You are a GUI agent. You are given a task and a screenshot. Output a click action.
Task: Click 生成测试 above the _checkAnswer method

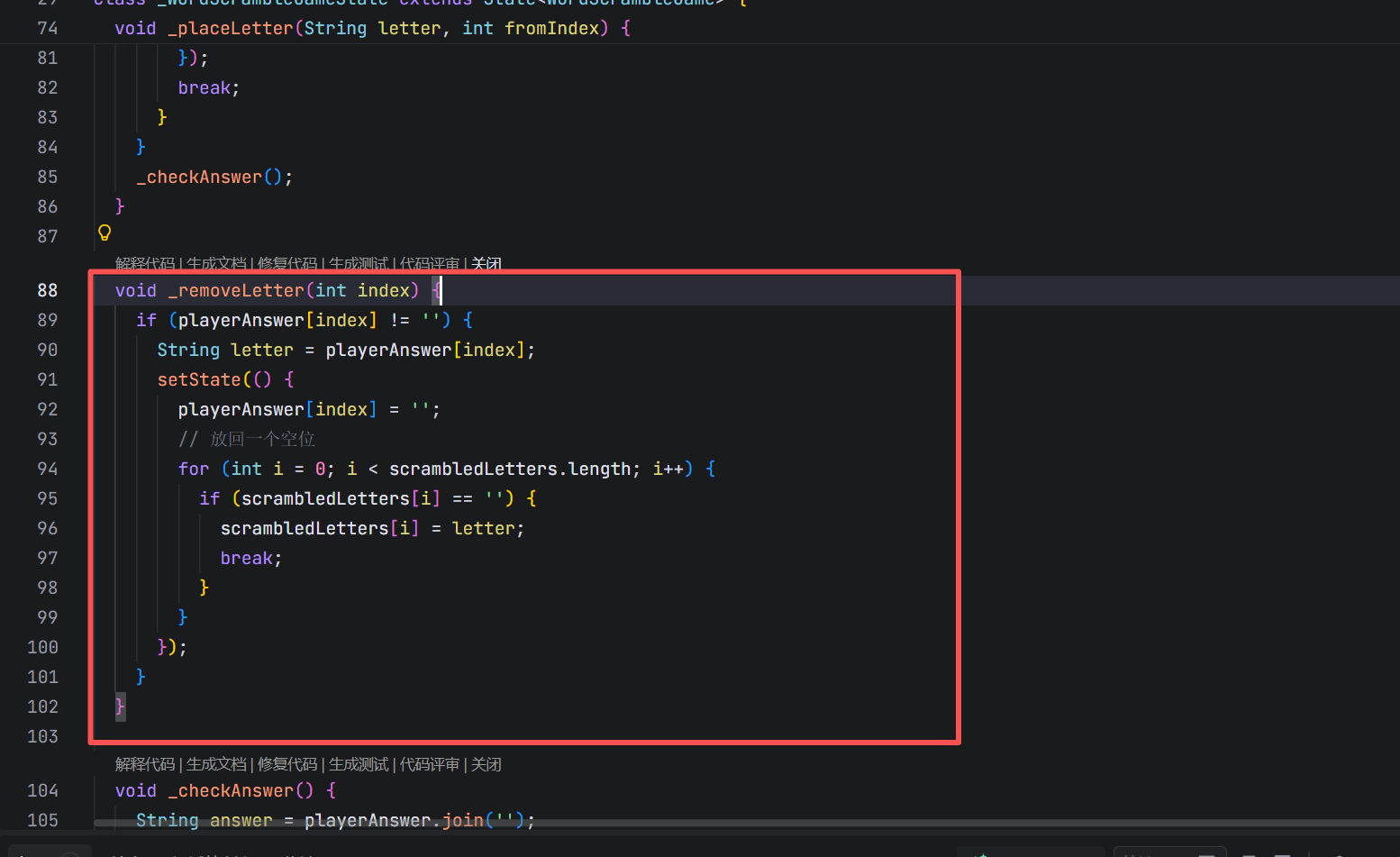359,764
